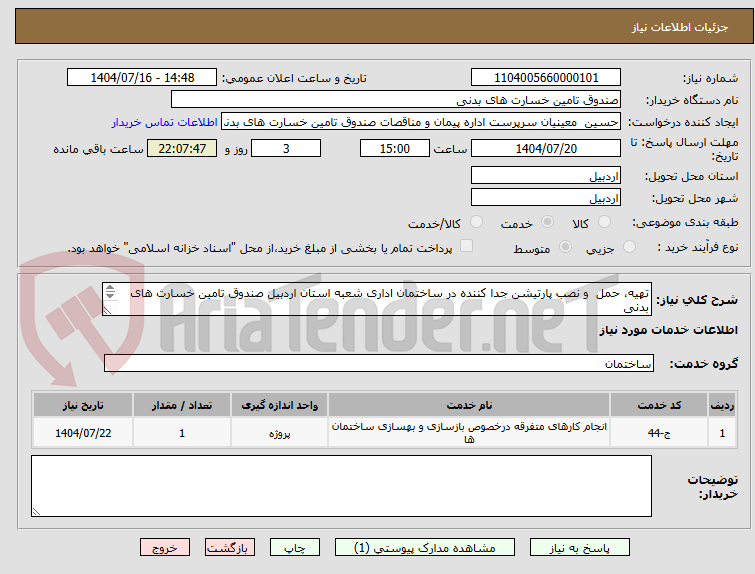Click the 'توضیحات خریدار' empty textarea
Viewport: 755px width, 574px height.
(341, 486)
